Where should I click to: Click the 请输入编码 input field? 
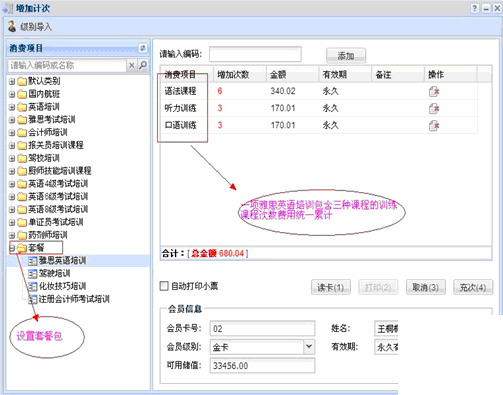(255, 54)
